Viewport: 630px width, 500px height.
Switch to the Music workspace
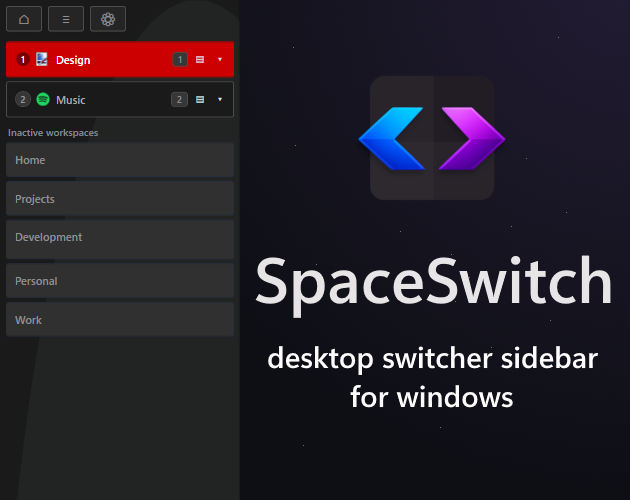click(x=120, y=99)
